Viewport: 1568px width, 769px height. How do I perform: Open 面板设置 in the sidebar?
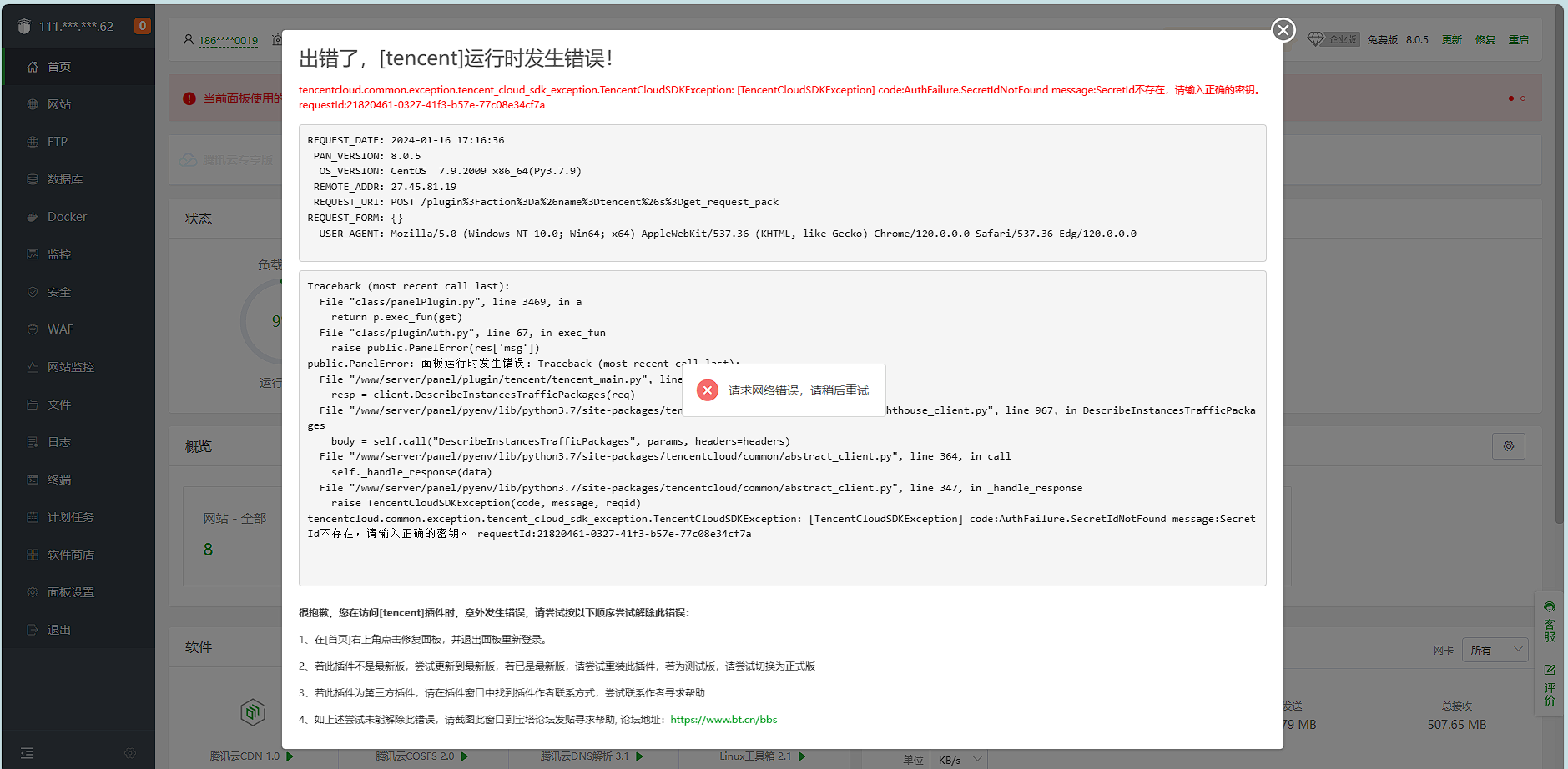(x=70, y=592)
